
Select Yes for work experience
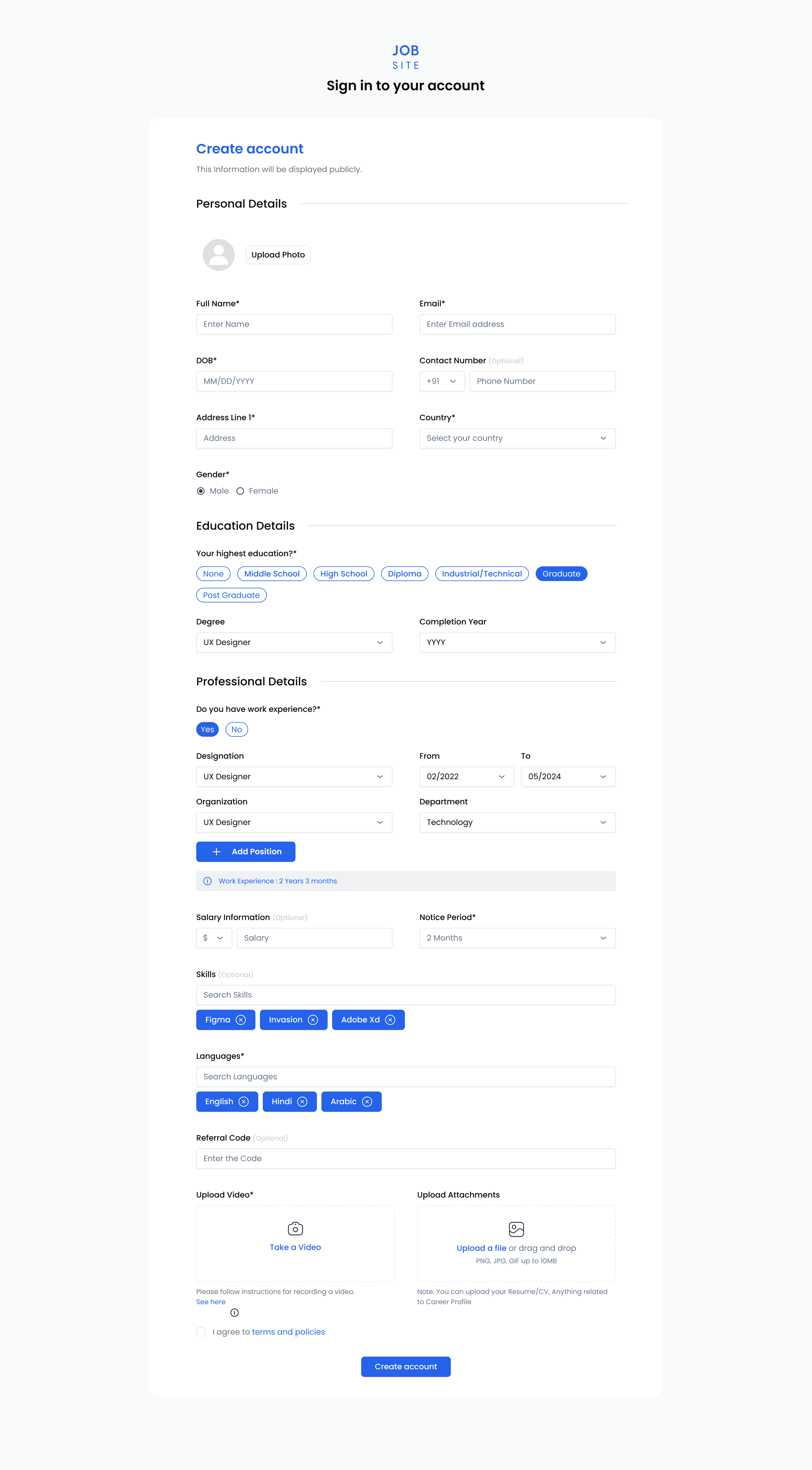(x=208, y=729)
